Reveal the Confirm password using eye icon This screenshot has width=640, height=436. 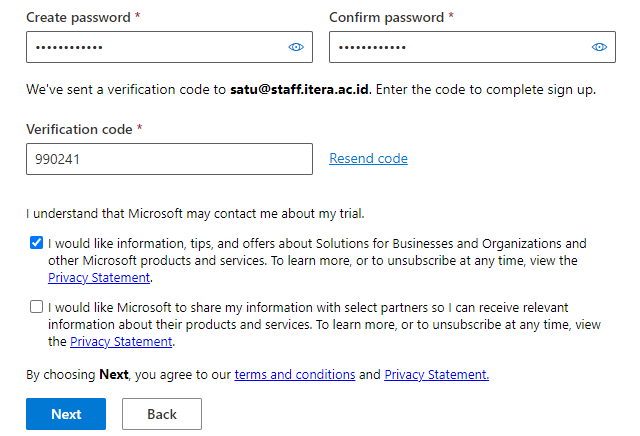[599, 47]
